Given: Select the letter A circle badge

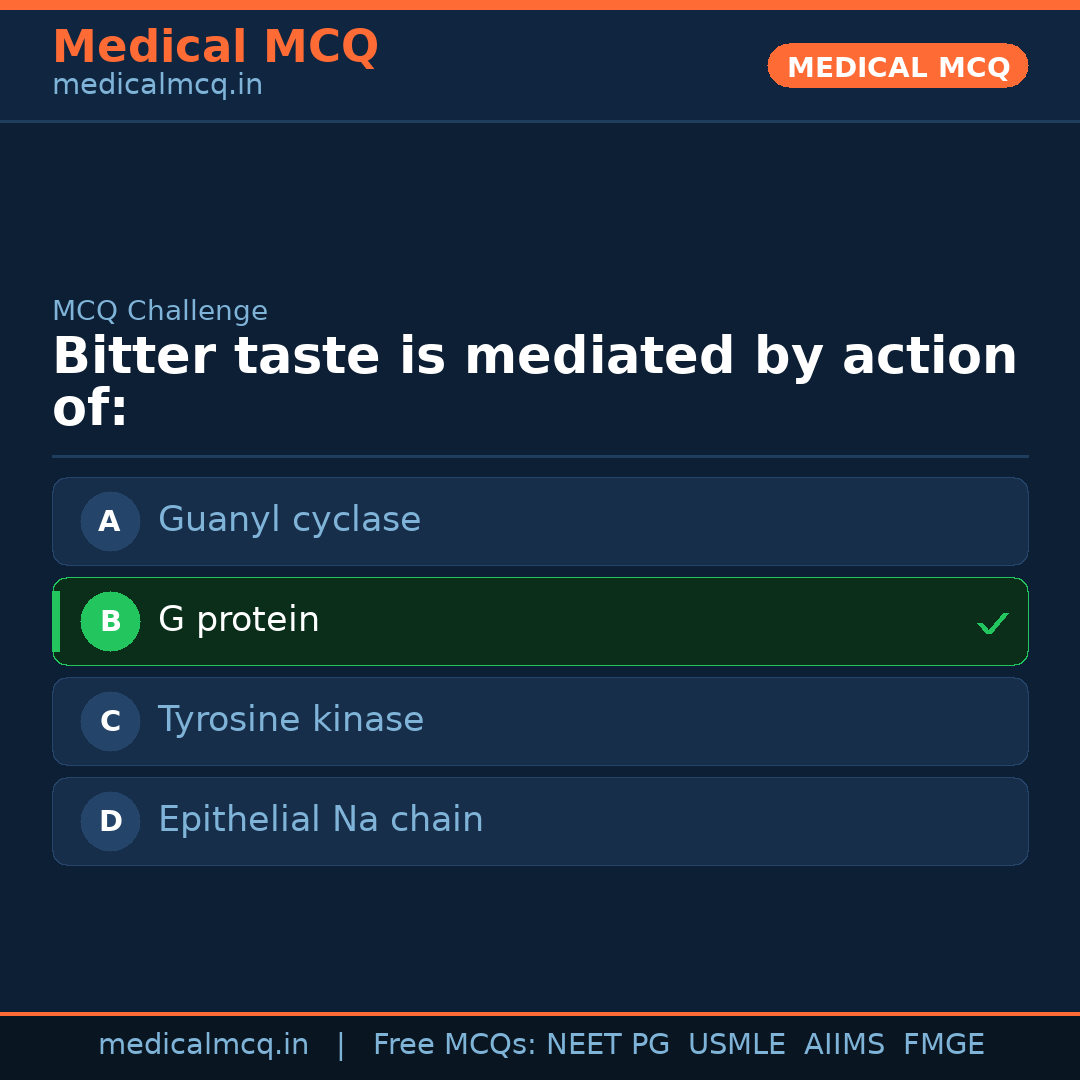Looking at the screenshot, I should 110,521.
